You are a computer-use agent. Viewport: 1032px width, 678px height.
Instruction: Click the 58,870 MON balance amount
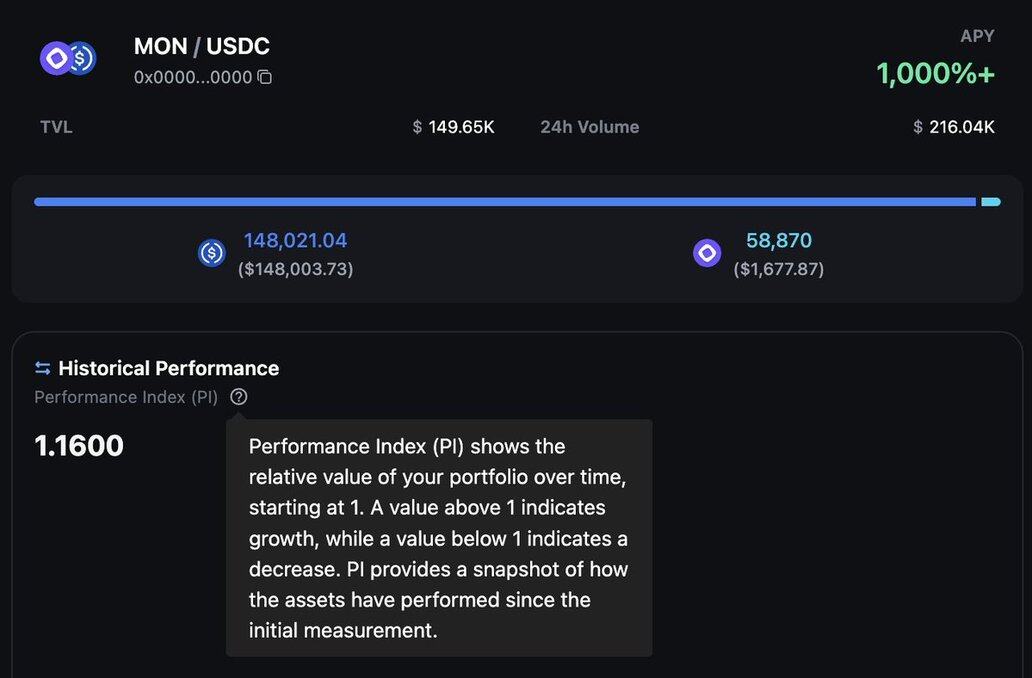click(x=779, y=241)
